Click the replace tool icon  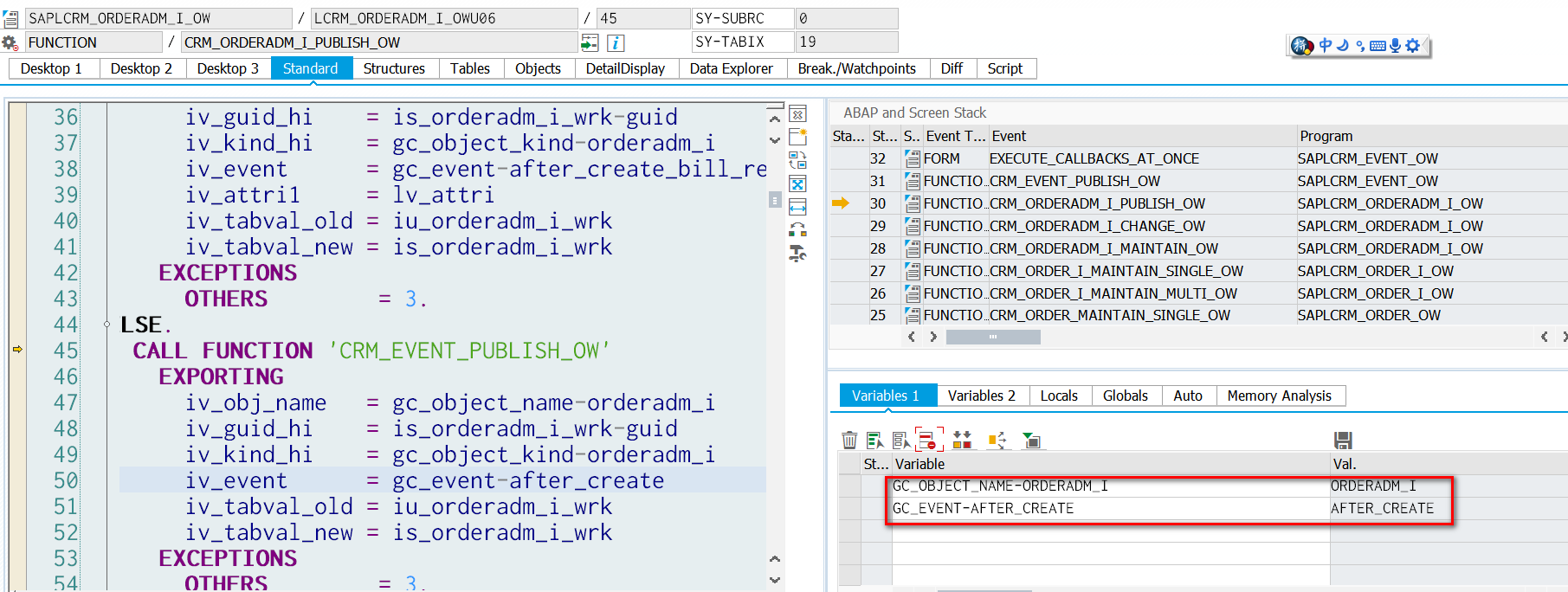797,160
